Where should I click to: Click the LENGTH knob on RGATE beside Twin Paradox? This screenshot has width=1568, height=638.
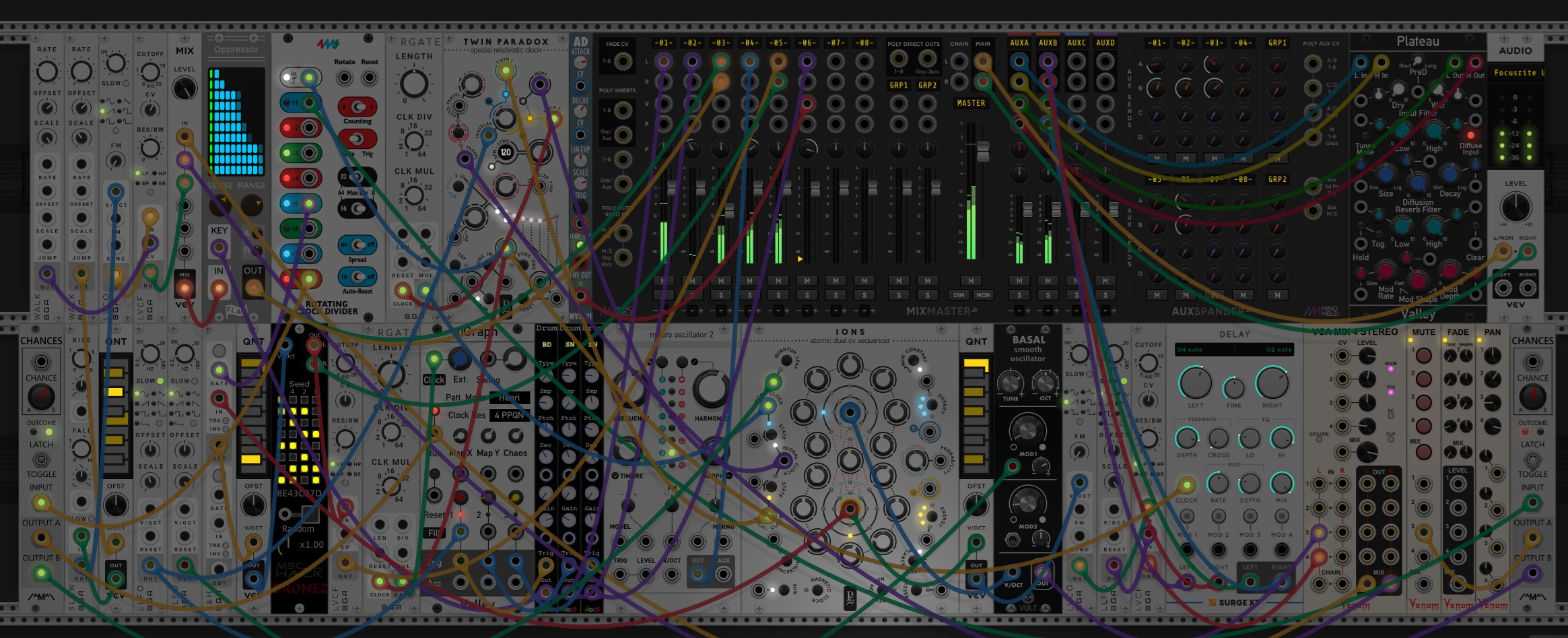click(x=414, y=85)
